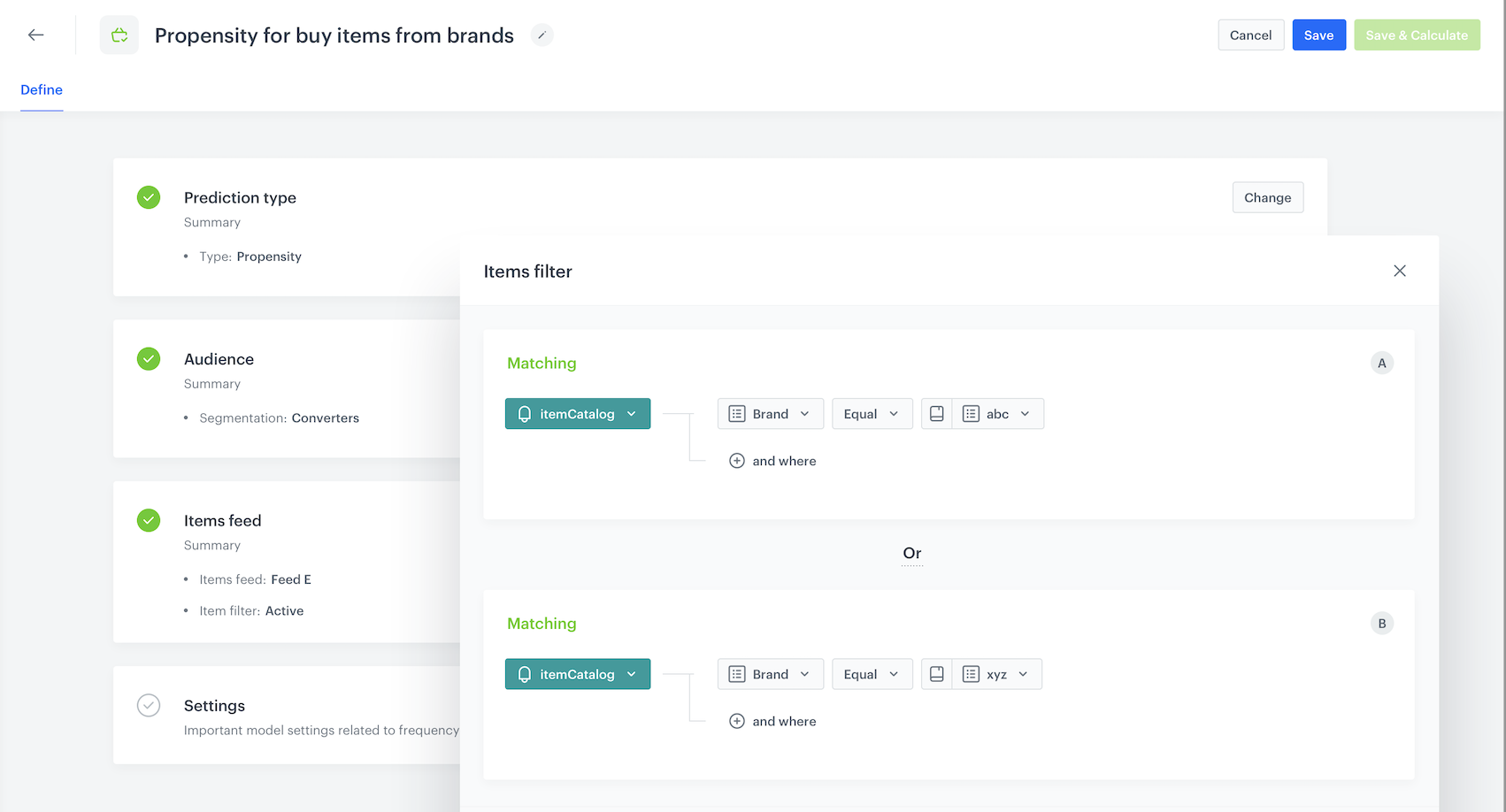Add 'and where' condition in group B

tap(772, 721)
